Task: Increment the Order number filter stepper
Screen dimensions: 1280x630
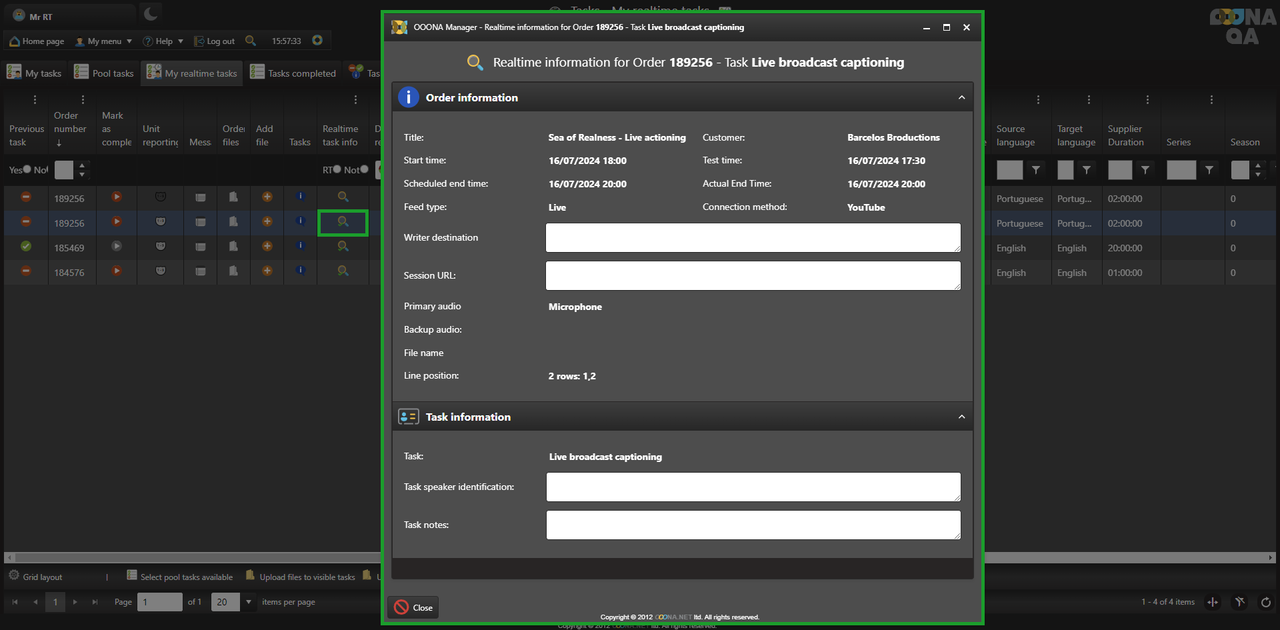Action: 82,165
